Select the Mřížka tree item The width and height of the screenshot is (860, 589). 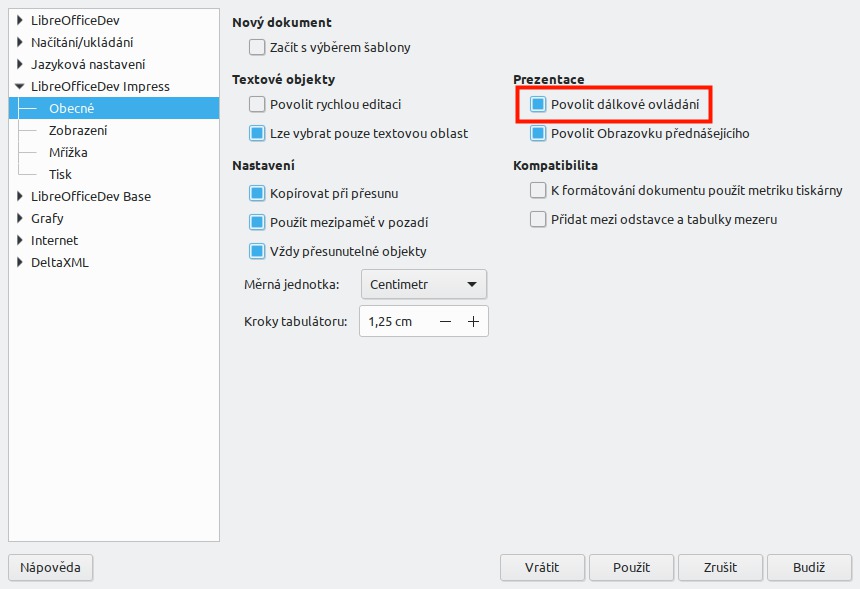click(x=68, y=152)
